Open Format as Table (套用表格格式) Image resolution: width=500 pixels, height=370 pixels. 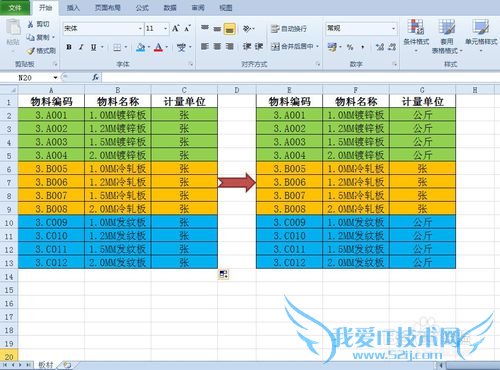447,36
